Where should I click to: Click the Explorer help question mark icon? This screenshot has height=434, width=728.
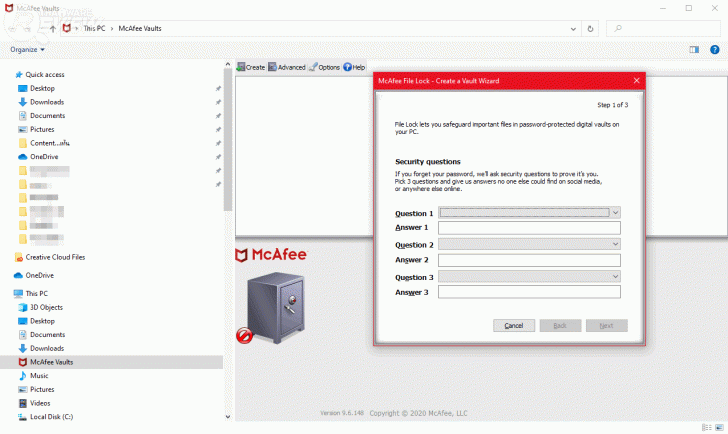click(x=715, y=50)
